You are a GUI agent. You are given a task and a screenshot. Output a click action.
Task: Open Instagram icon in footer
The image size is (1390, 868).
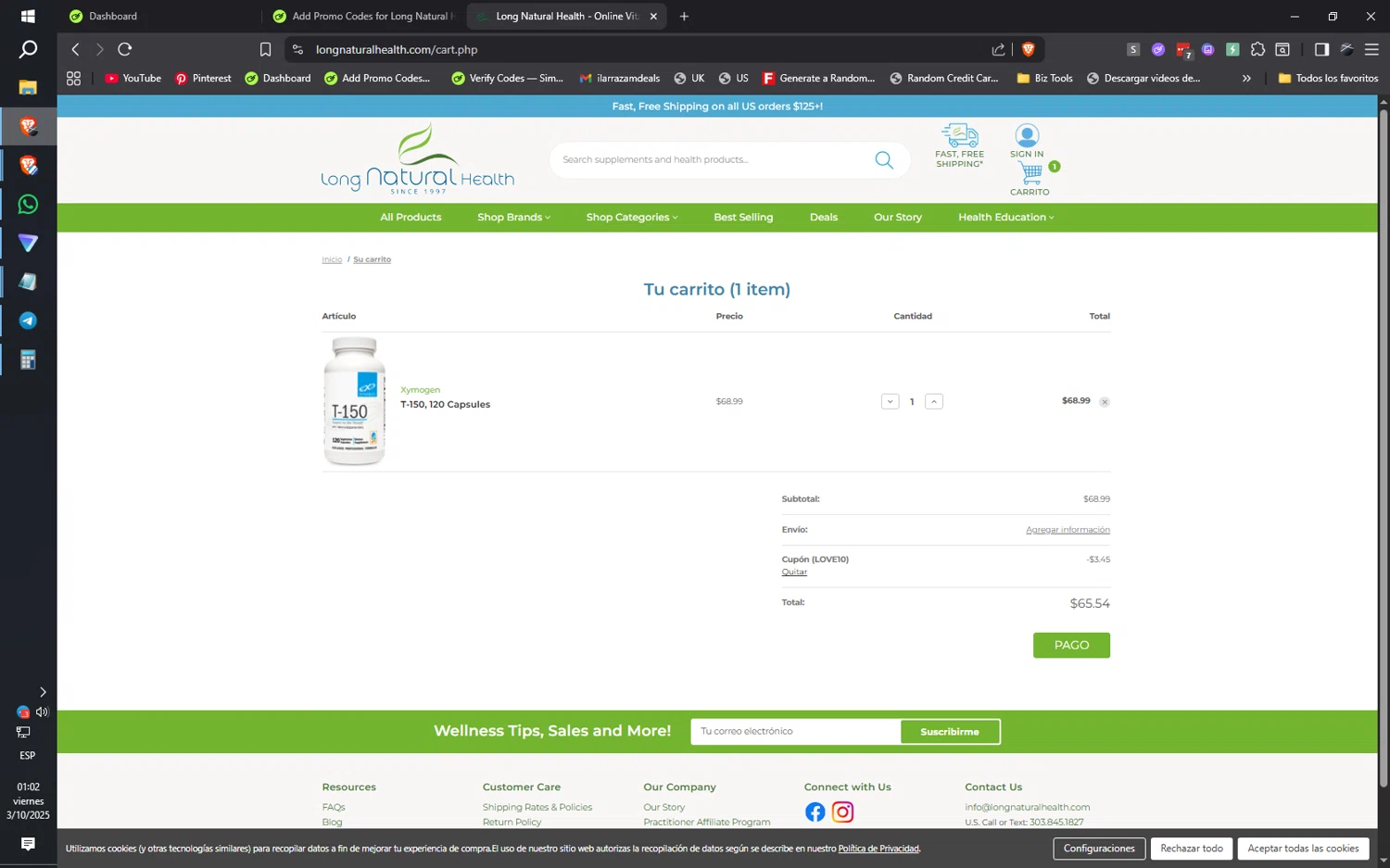[842, 812]
